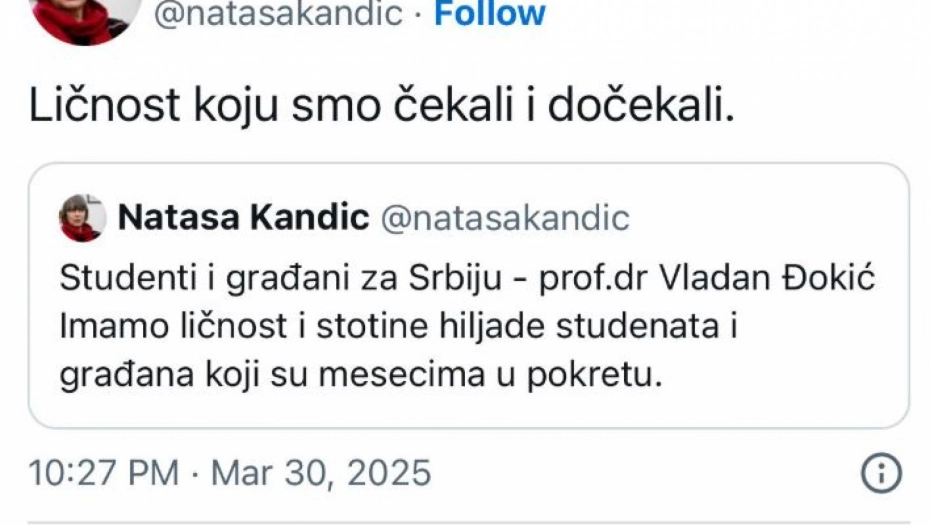This screenshot has height=525, width=930.
Task: Click the small avatar in quoted tweet
Action: (82, 217)
